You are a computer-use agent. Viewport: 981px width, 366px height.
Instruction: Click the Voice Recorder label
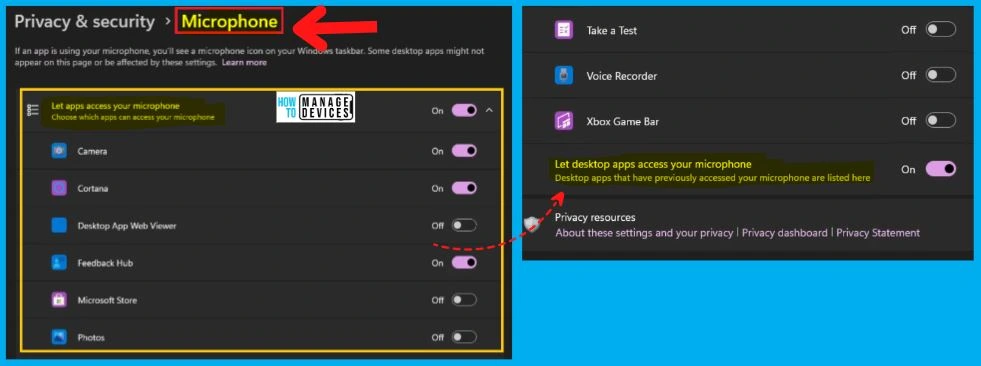pos(622,76)
